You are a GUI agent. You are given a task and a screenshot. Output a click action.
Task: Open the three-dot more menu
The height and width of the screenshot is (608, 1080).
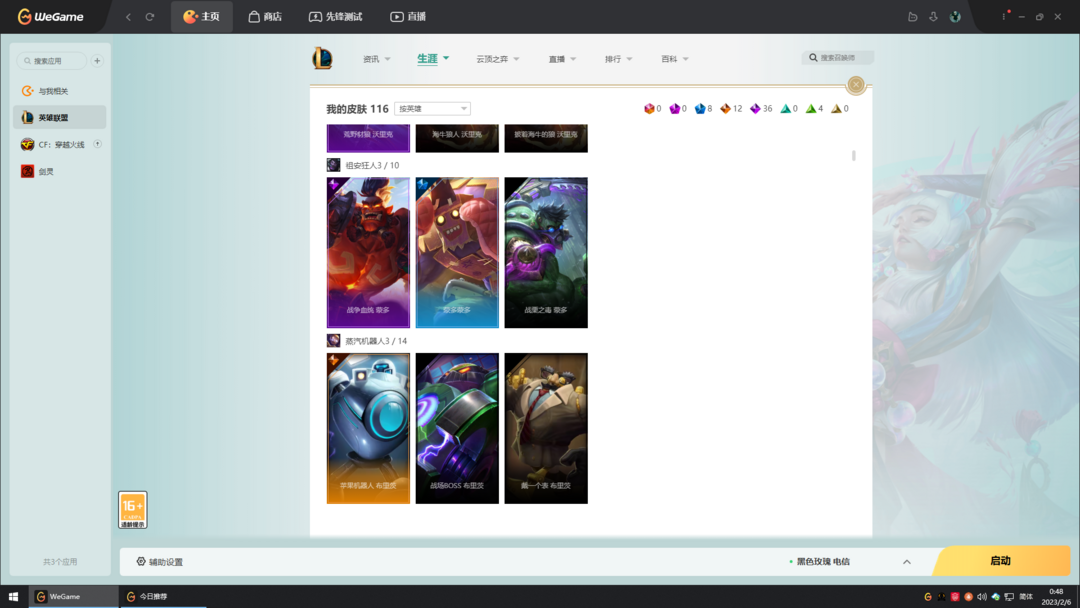pyautogui.click(x=1004, y=17)
